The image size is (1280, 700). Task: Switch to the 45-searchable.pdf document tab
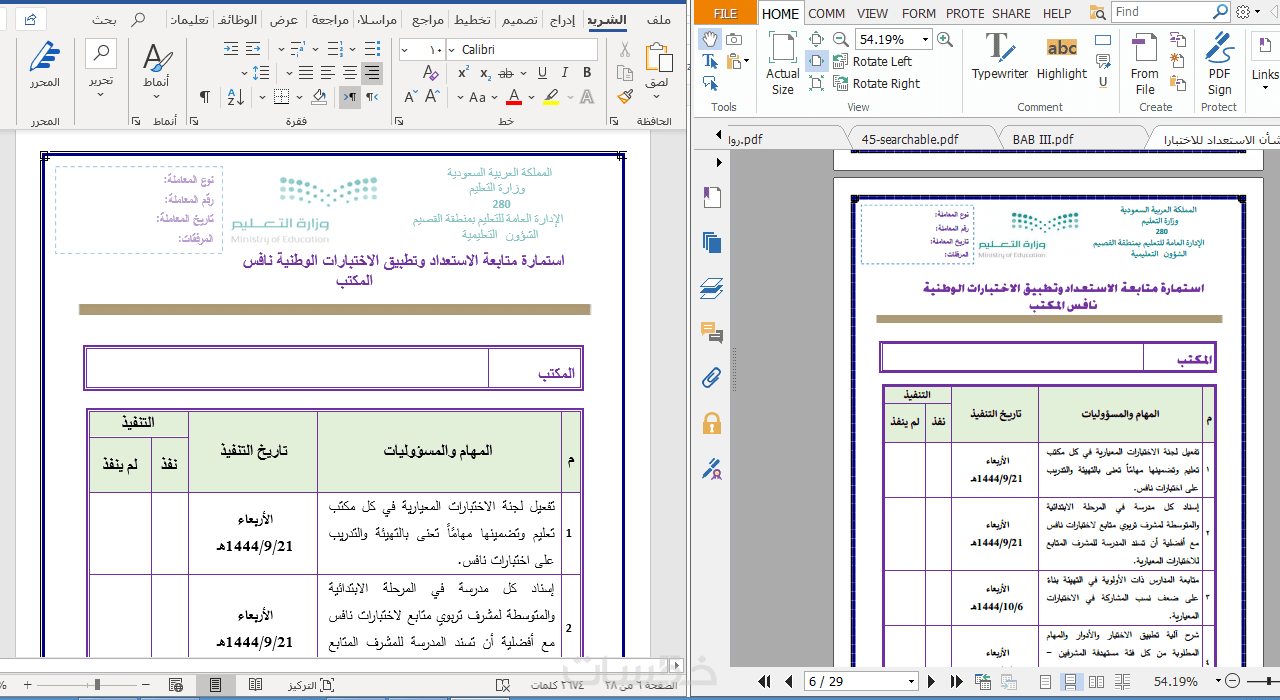(x=910, y=139)
